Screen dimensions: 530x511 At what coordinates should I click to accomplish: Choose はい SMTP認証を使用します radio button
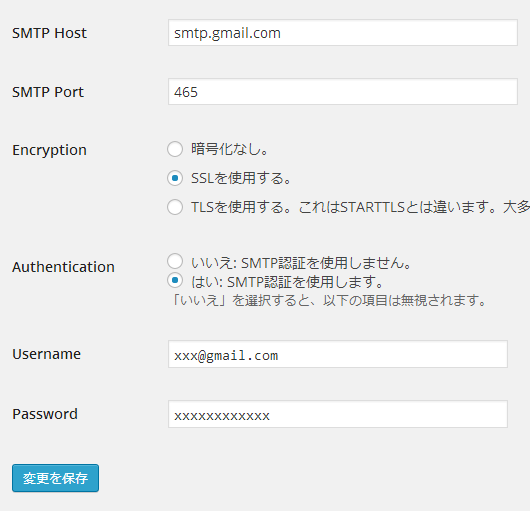tap(175, 280)
